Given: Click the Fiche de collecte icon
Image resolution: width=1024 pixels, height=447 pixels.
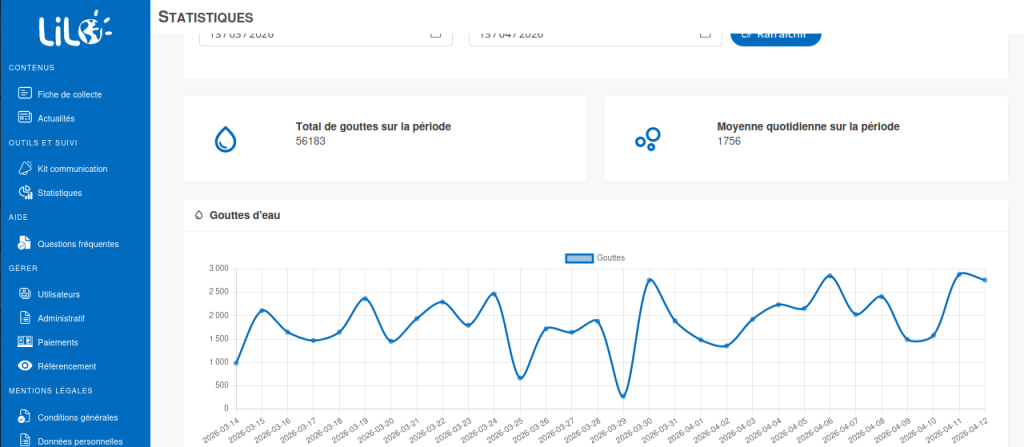Looking at the screenshot, I should (x=26, y=94).
